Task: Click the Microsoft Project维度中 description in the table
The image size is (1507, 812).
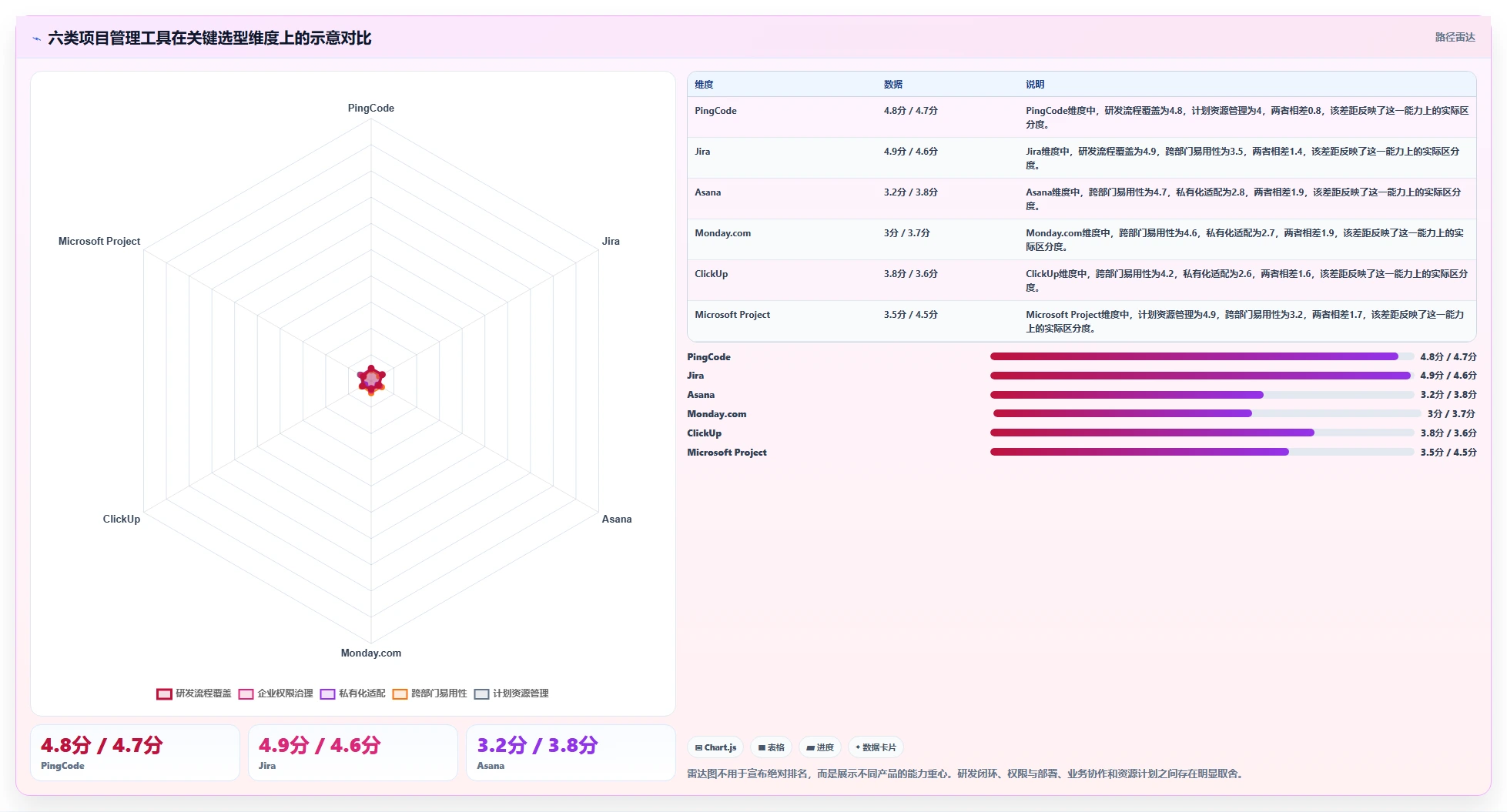Action: (x=1244, y=322)
